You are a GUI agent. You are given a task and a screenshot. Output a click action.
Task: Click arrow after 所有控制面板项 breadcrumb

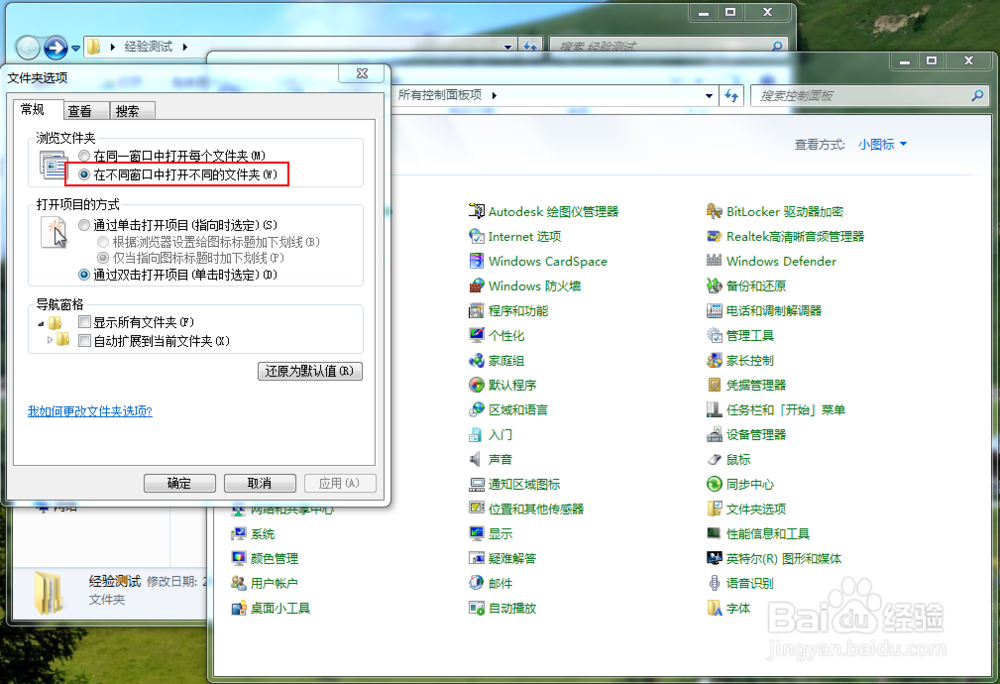click(494, 96)
